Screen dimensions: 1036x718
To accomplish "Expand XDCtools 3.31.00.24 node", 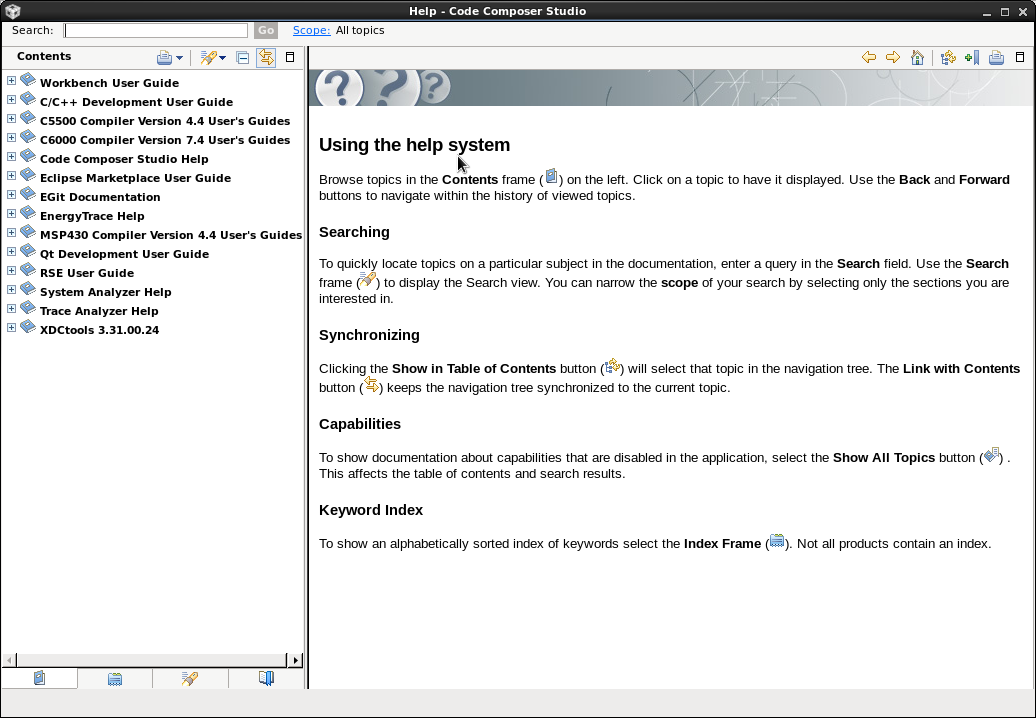I will (x=11, y=328).
